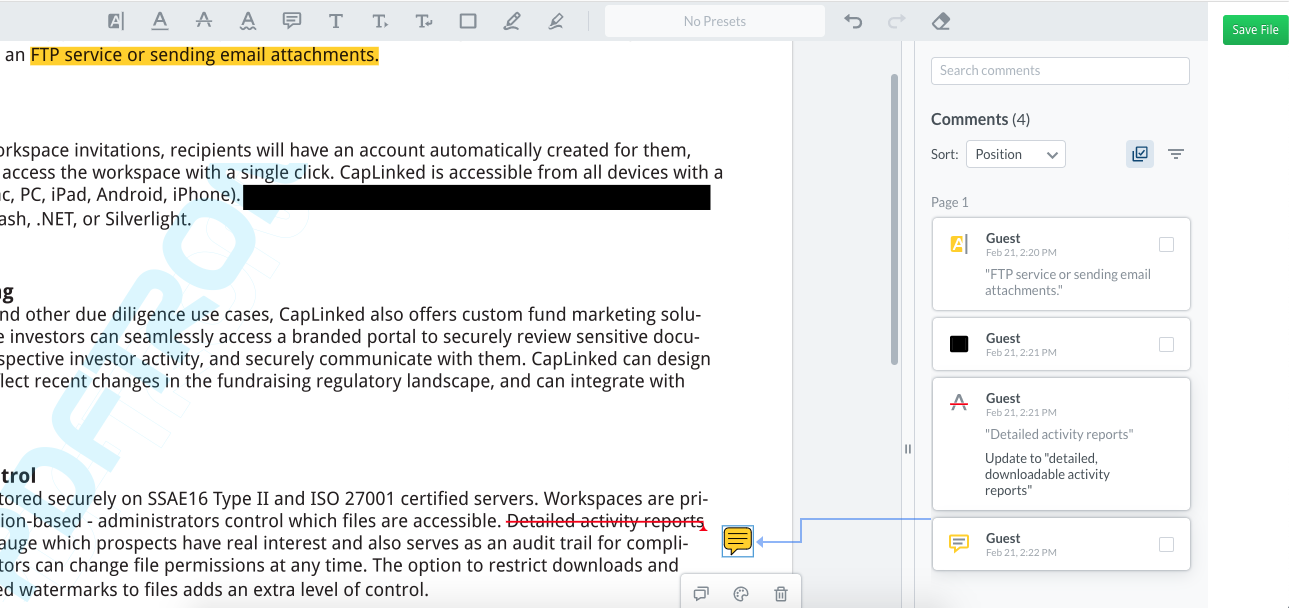The width and height of the screenshot is (1289, 608).
Task: Open the Sort Position dropdown
Action: coord(1016,154)
